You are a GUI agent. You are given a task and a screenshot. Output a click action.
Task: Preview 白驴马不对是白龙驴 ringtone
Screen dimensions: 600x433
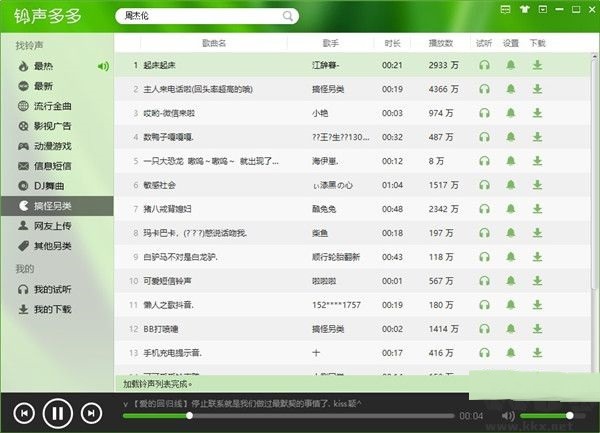(x=484, y=257)
